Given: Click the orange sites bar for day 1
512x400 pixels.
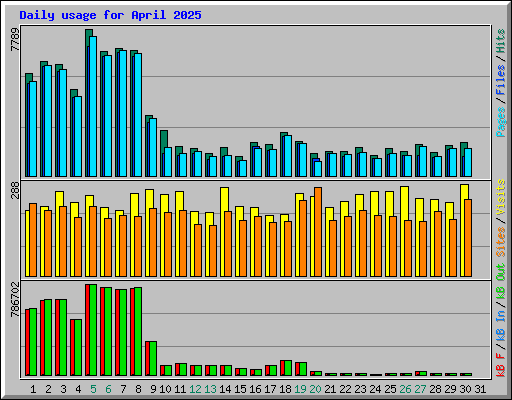Looking at the screenshot, I should pos(33,240).
